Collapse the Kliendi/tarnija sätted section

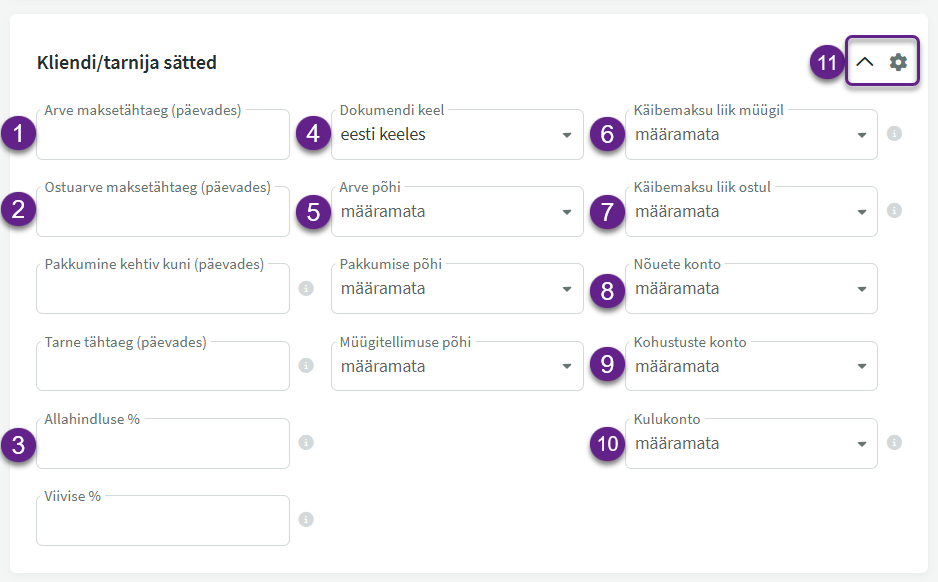click(x=865, y=62)
